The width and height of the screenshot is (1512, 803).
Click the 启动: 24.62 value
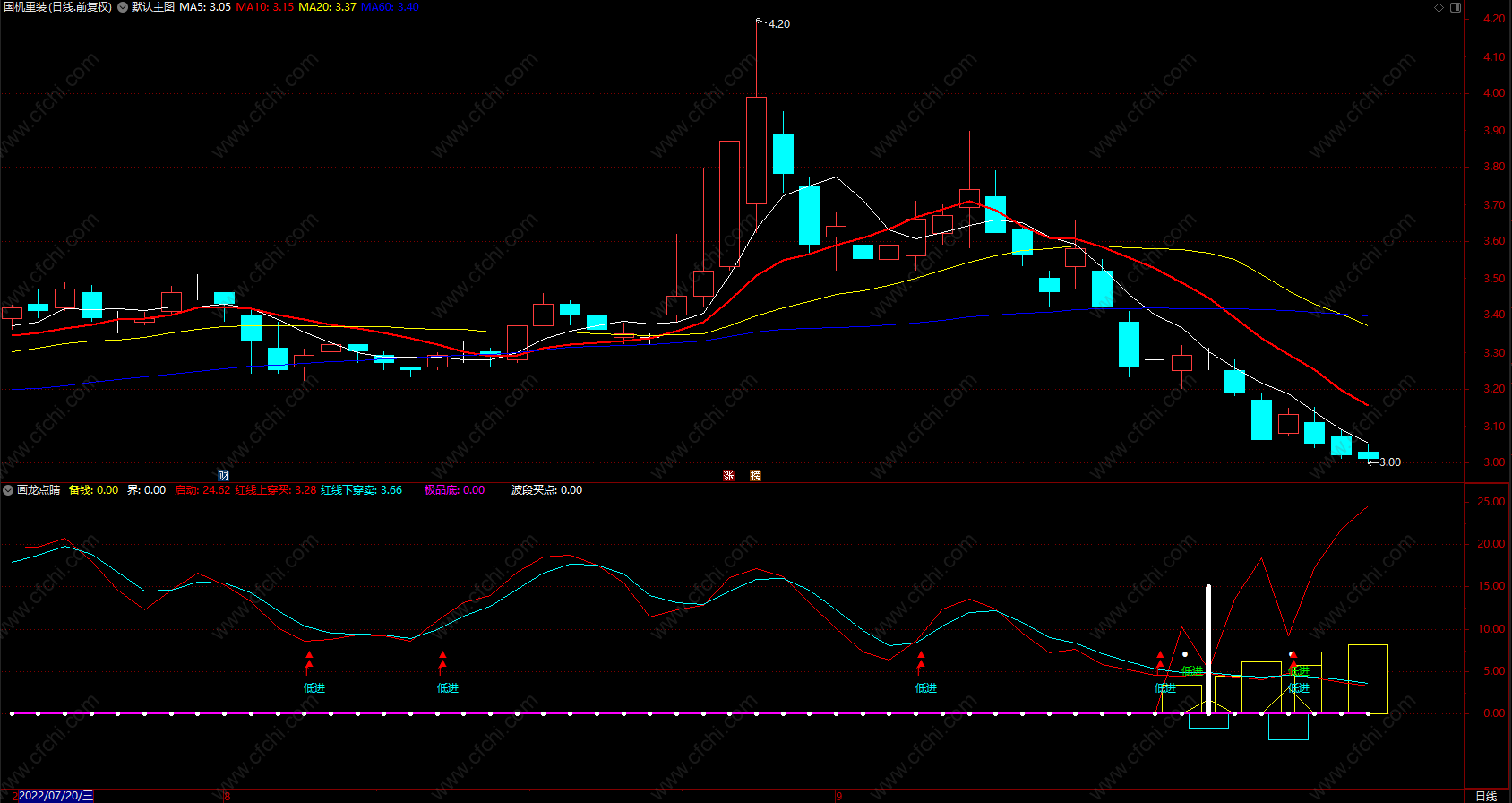point(202,490)
